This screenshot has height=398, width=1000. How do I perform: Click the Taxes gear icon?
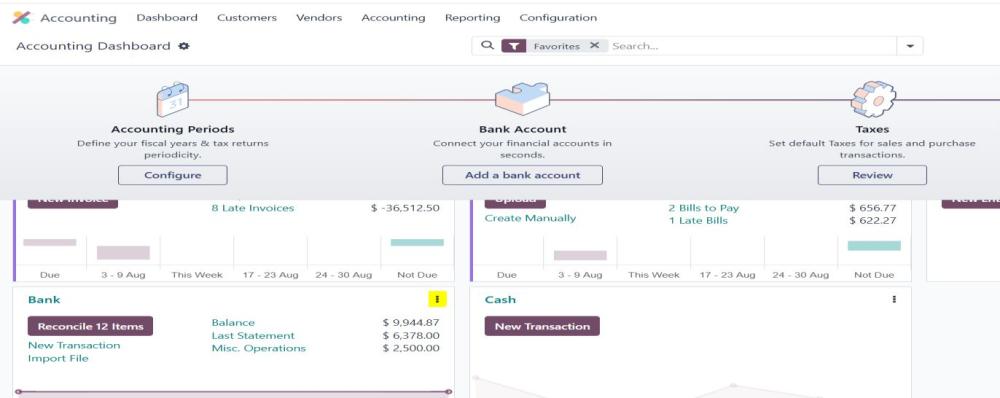pos(873,99)
